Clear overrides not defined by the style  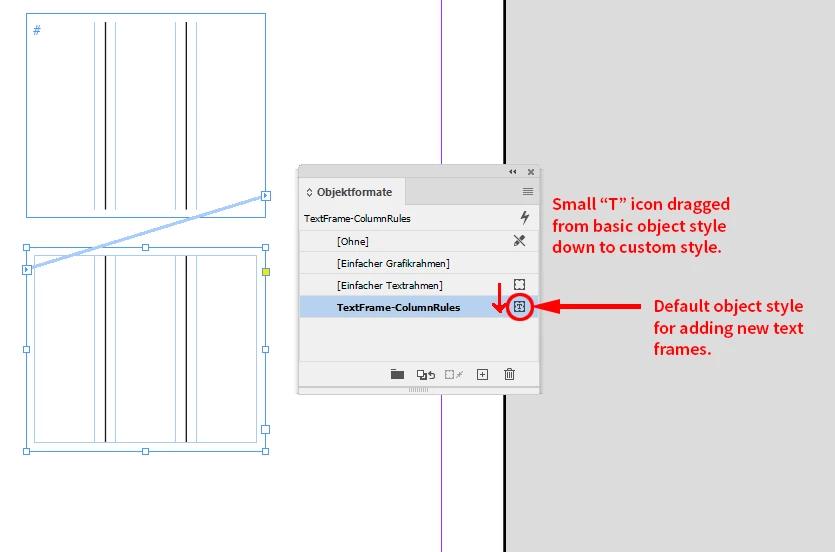point(426,375)
